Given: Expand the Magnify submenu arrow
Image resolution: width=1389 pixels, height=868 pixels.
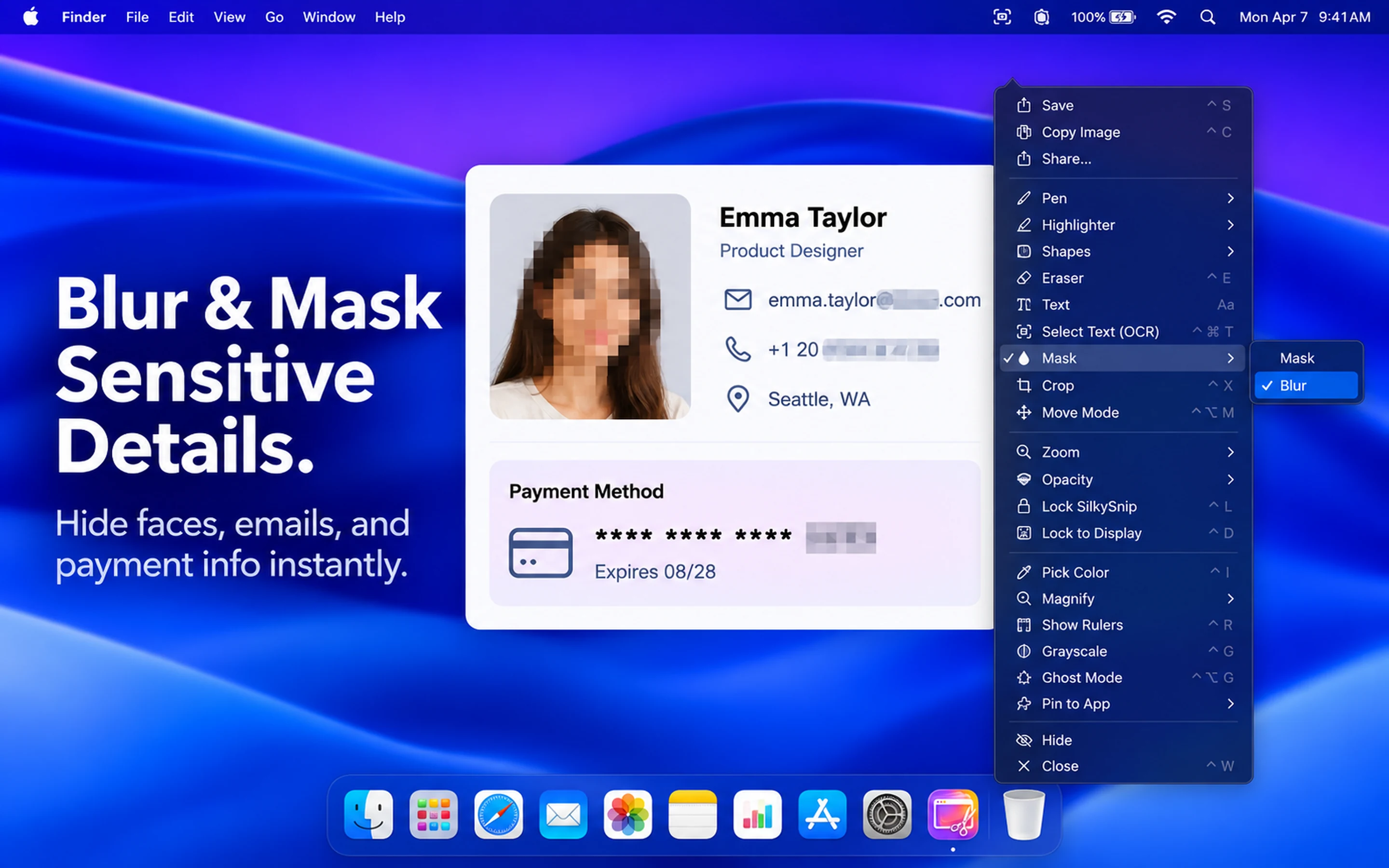Looking at the screenshot, I should pos(1230,599).
